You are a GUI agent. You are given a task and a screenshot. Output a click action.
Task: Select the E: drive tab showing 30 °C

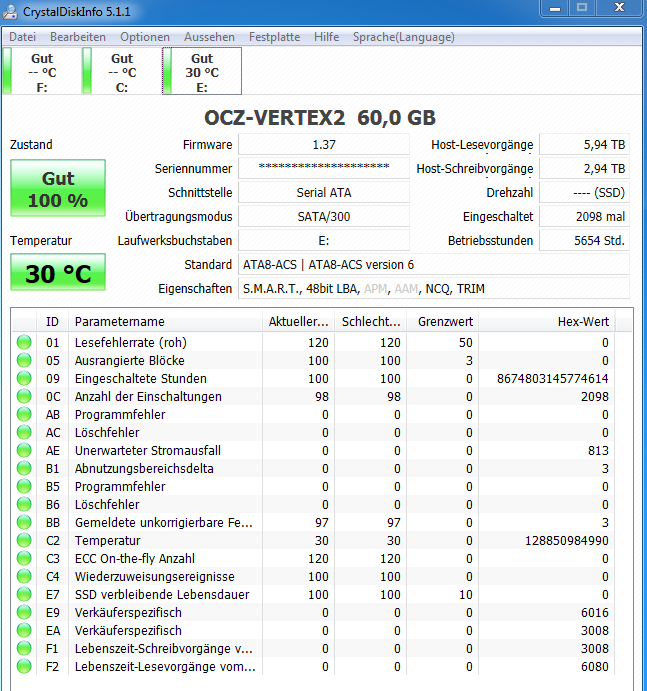202,71
